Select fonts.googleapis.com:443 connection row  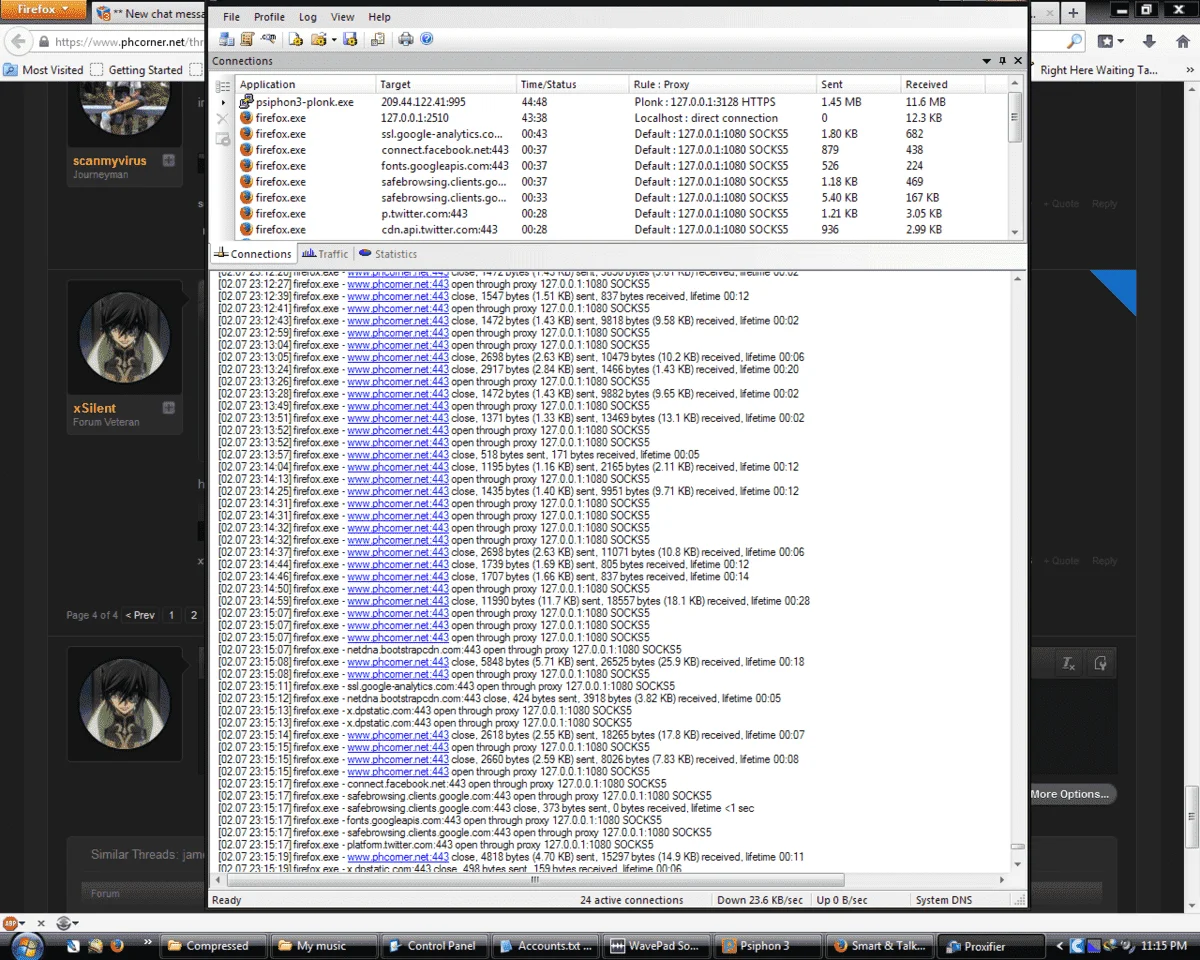pyautogui.click(x=620, y=166)
